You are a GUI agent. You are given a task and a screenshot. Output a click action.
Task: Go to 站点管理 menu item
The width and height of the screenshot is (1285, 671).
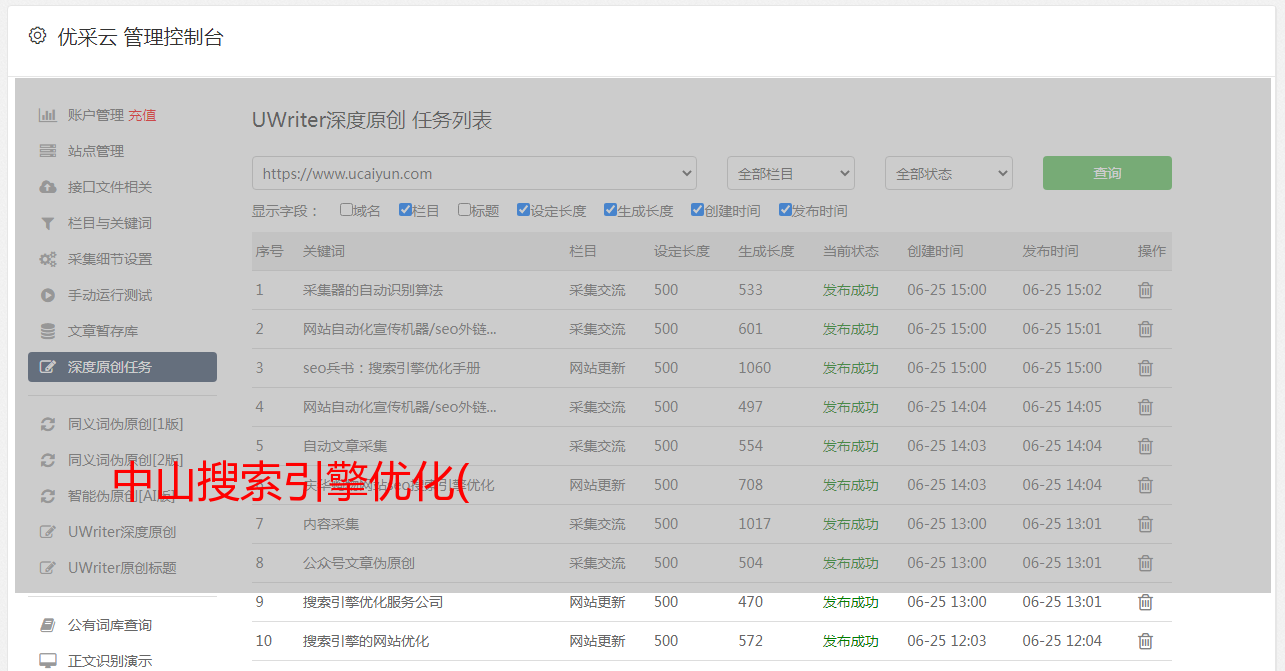click(96, 151)
